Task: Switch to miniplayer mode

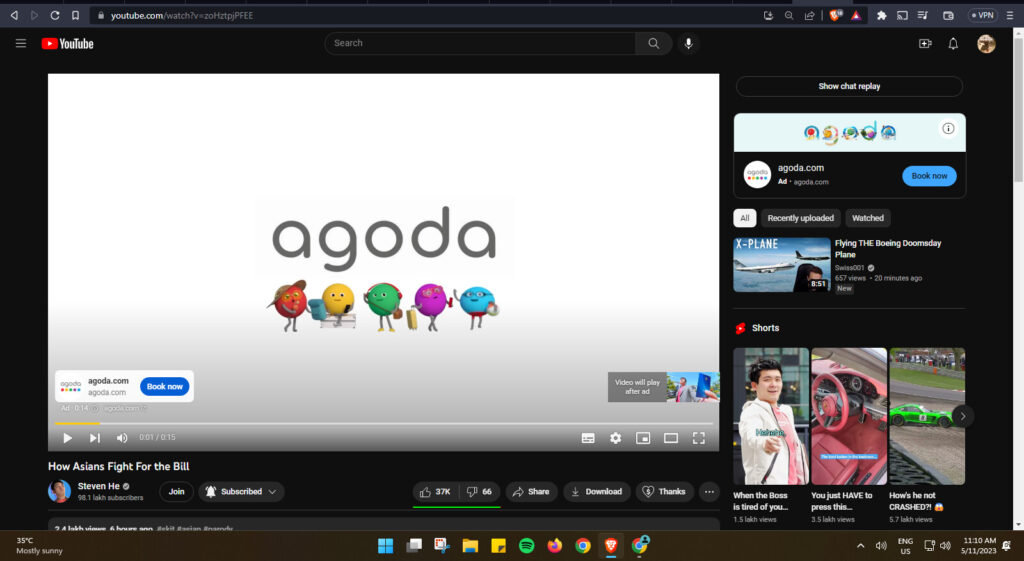Action: tap(643, 438)
